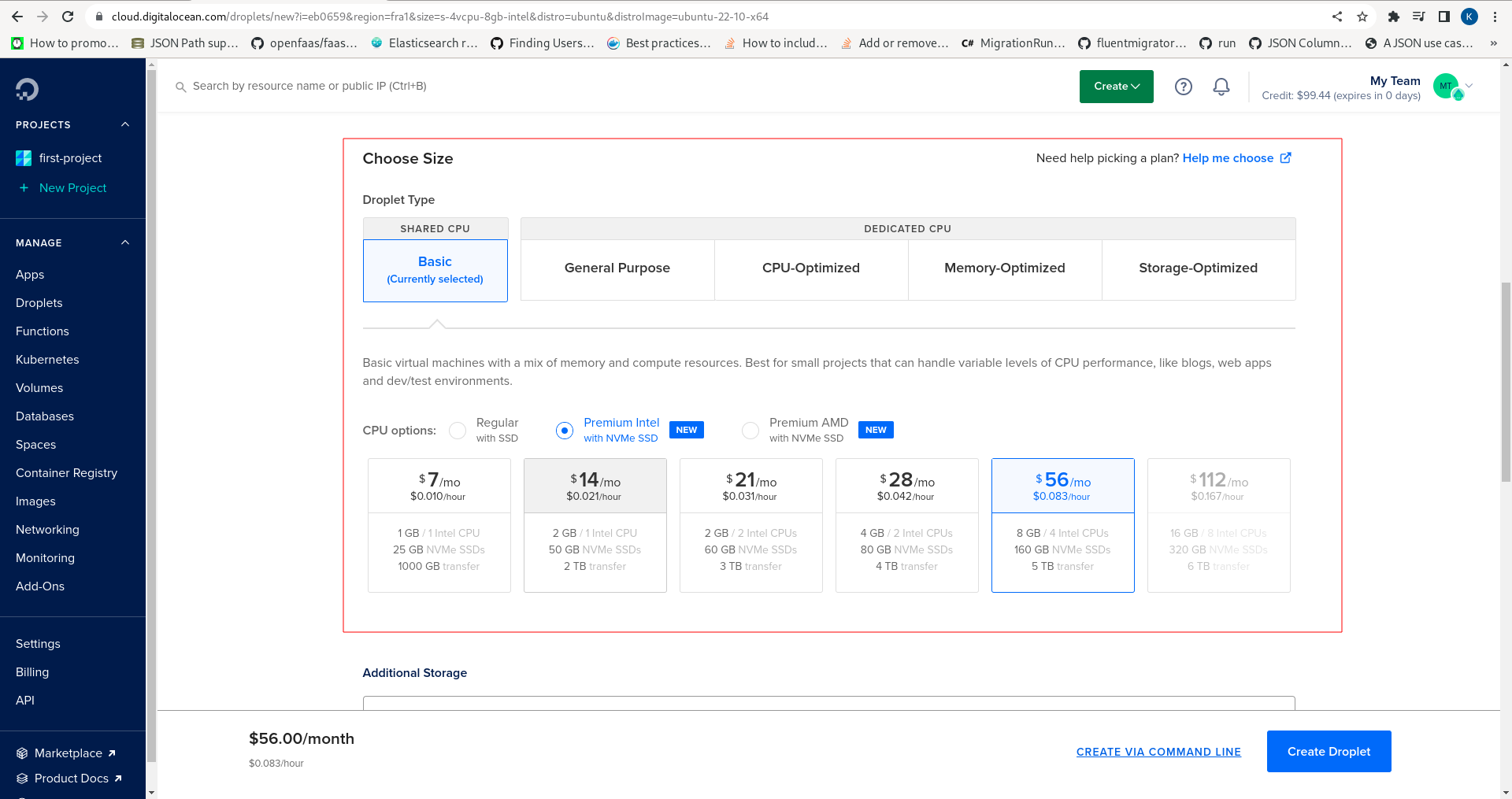Open the Create dropdown button
Viewport: 1512px width, 799px height.
(x=1117, y=87)
